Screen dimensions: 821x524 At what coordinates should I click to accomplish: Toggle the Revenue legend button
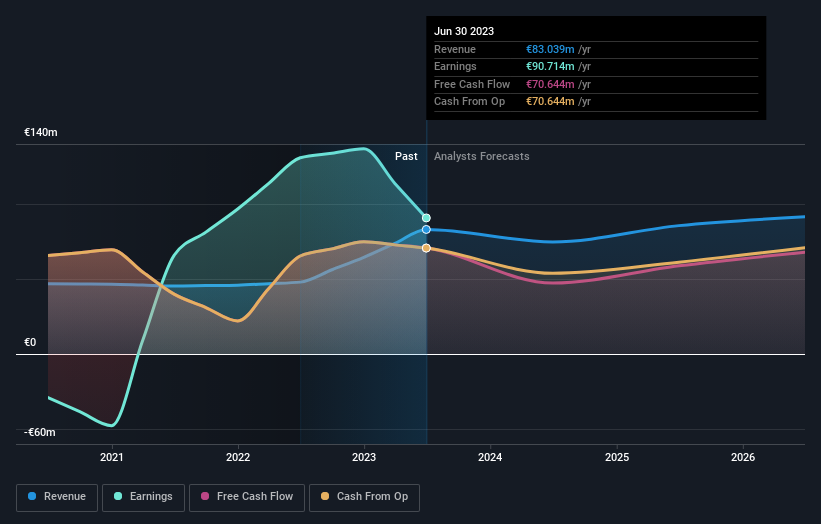coord(57,497)
